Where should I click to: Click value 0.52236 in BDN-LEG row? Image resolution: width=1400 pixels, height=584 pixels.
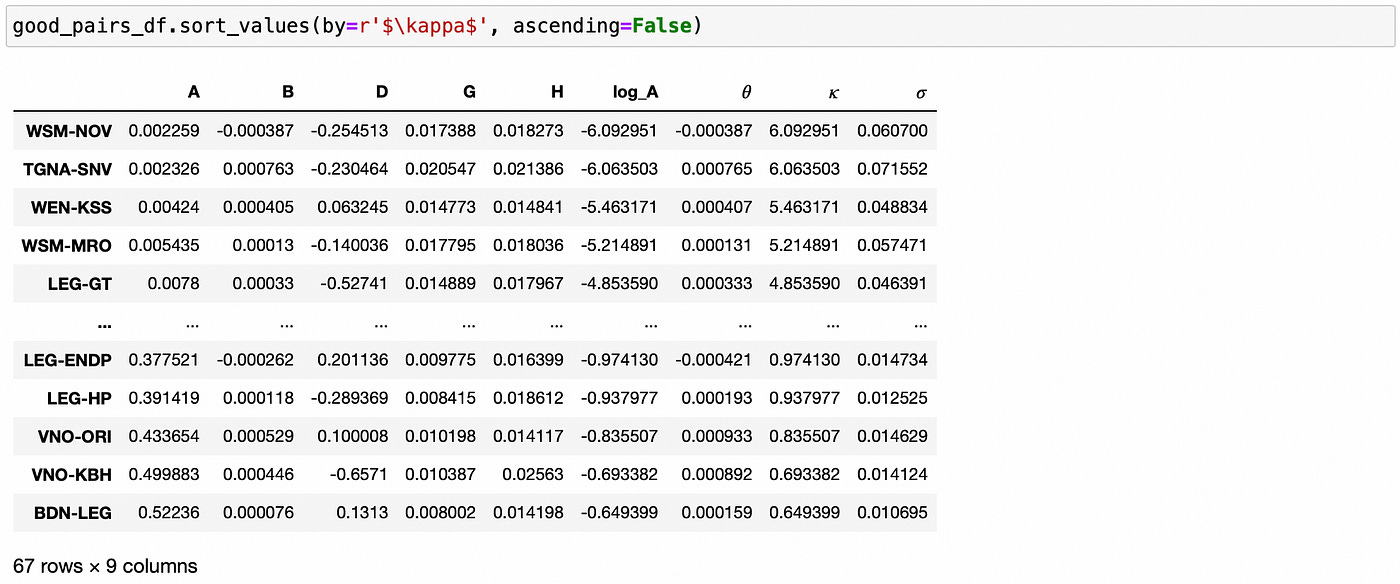(x=169, y=513)
